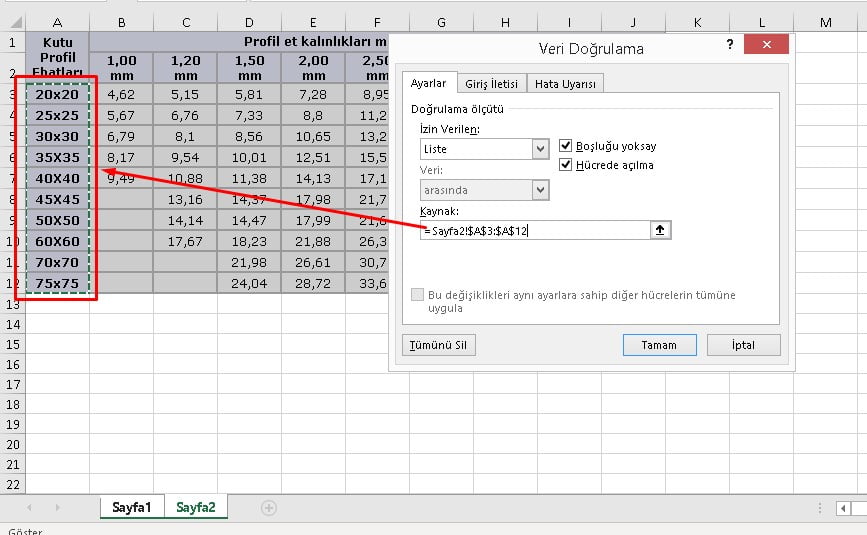Select column header M
This screenshot has height=535, width=867.
point(825,22)
